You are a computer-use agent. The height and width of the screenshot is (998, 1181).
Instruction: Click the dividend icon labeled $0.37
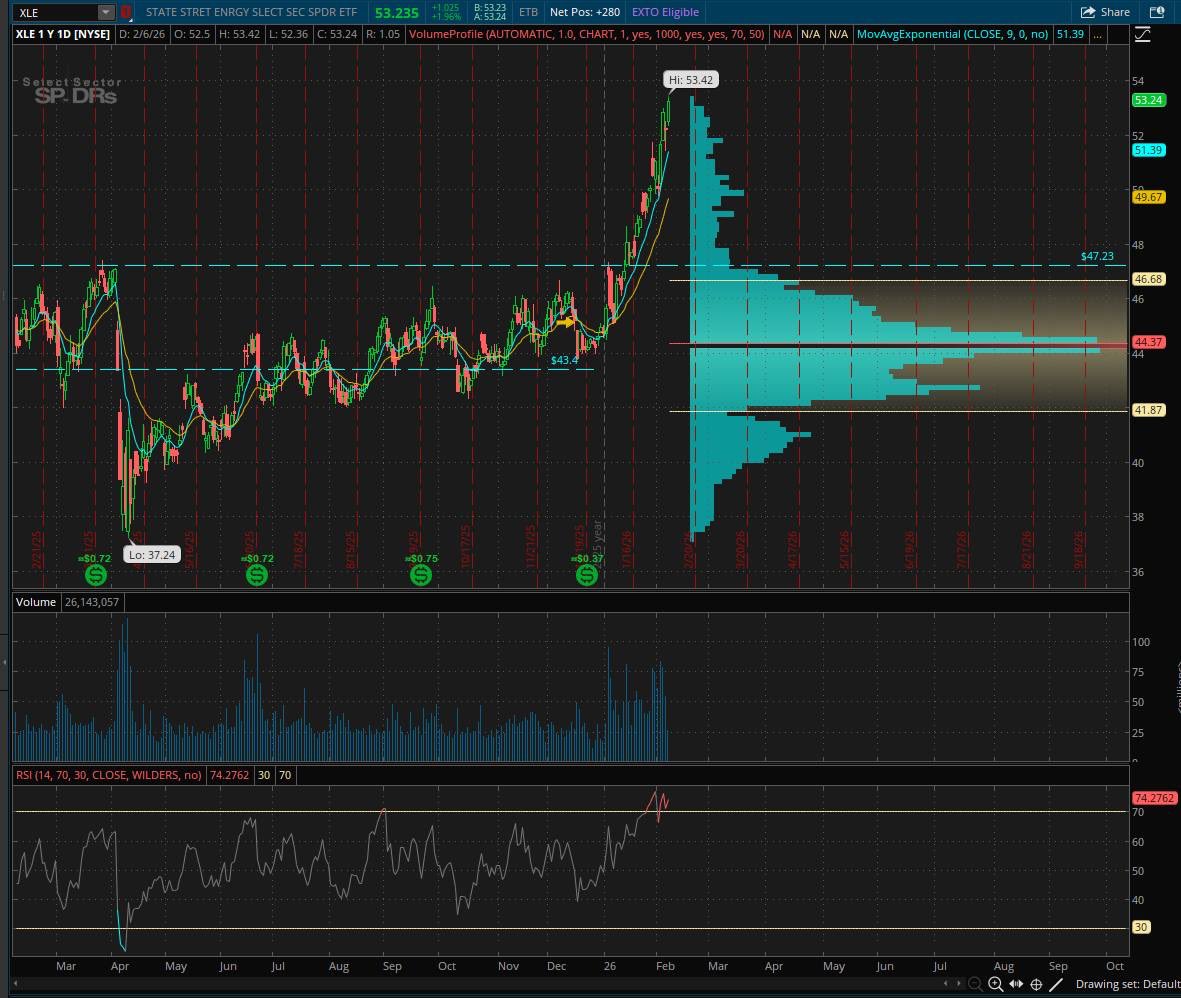coord(587,575)
